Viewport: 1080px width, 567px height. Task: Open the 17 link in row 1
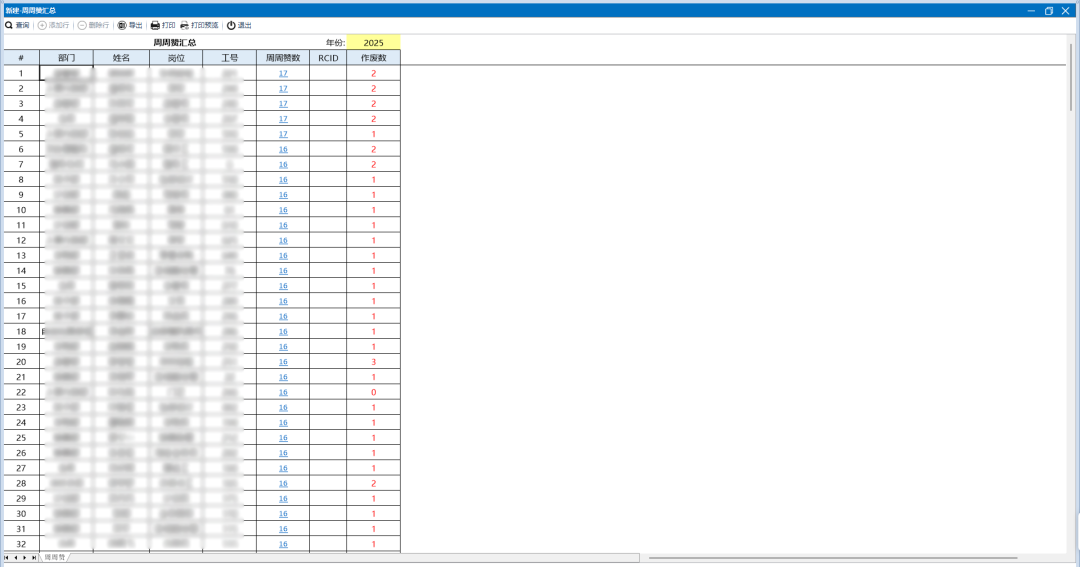pyautogui.click(x=283, y=74)
